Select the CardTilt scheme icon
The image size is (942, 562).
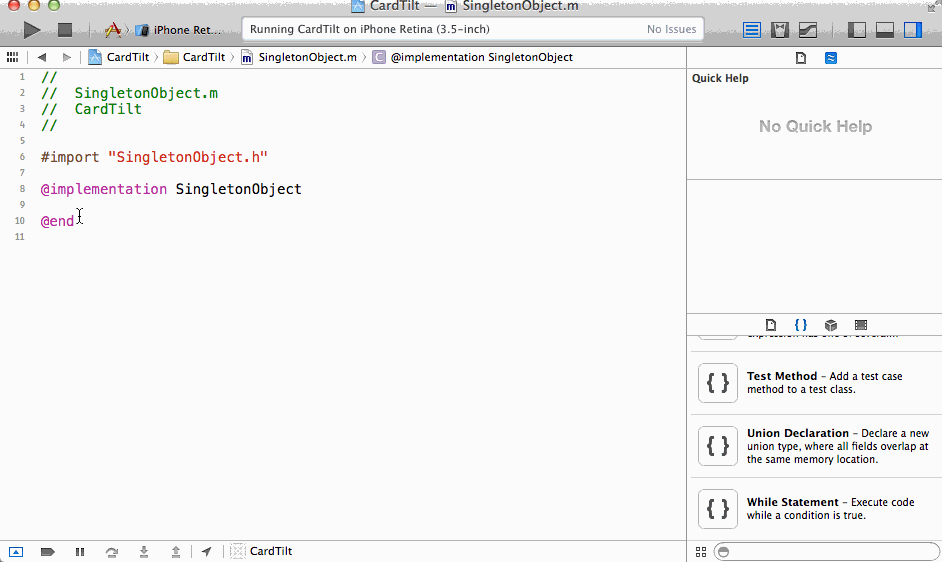click(112, 29)
